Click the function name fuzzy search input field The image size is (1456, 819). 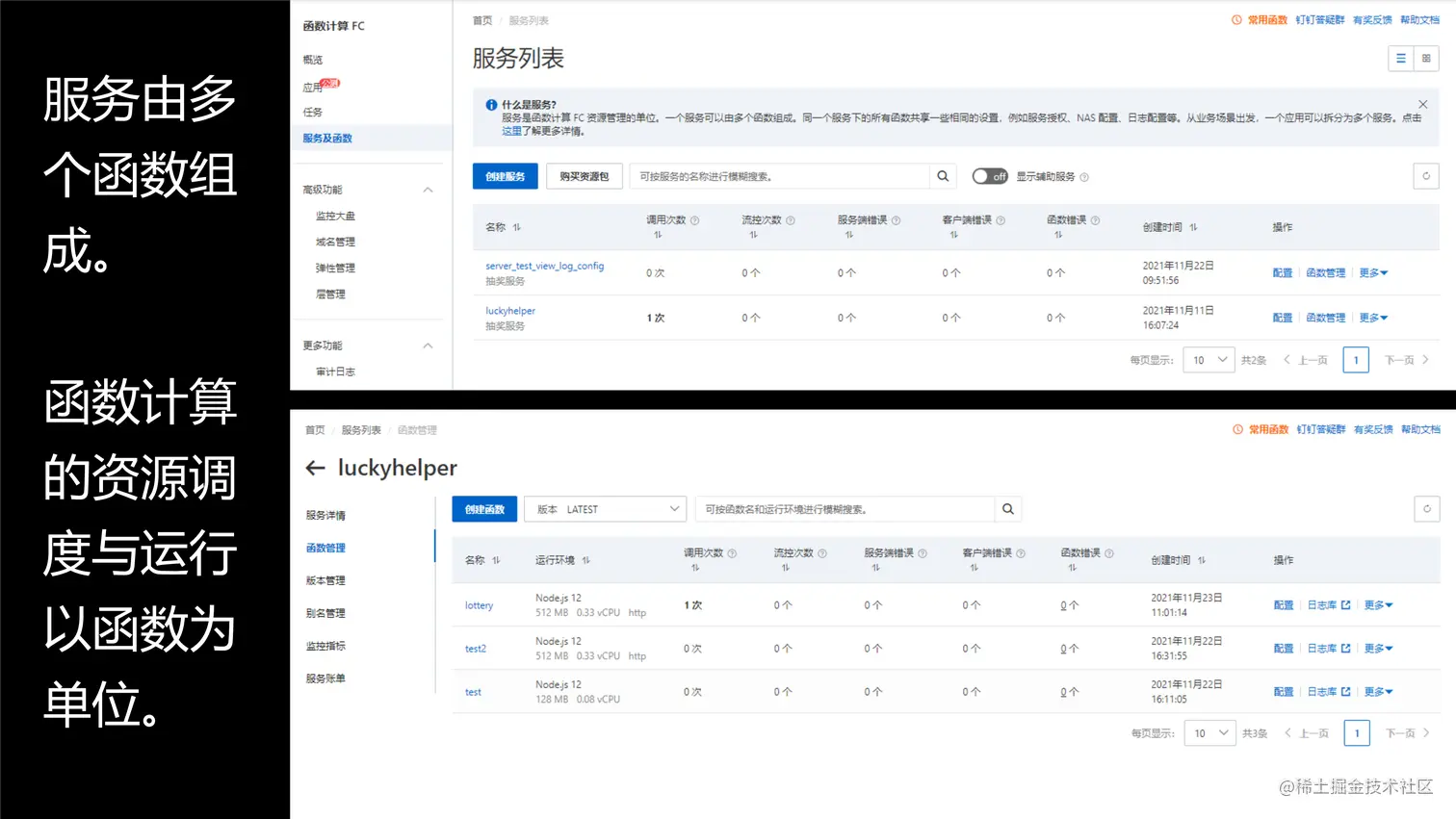point(847,509)
